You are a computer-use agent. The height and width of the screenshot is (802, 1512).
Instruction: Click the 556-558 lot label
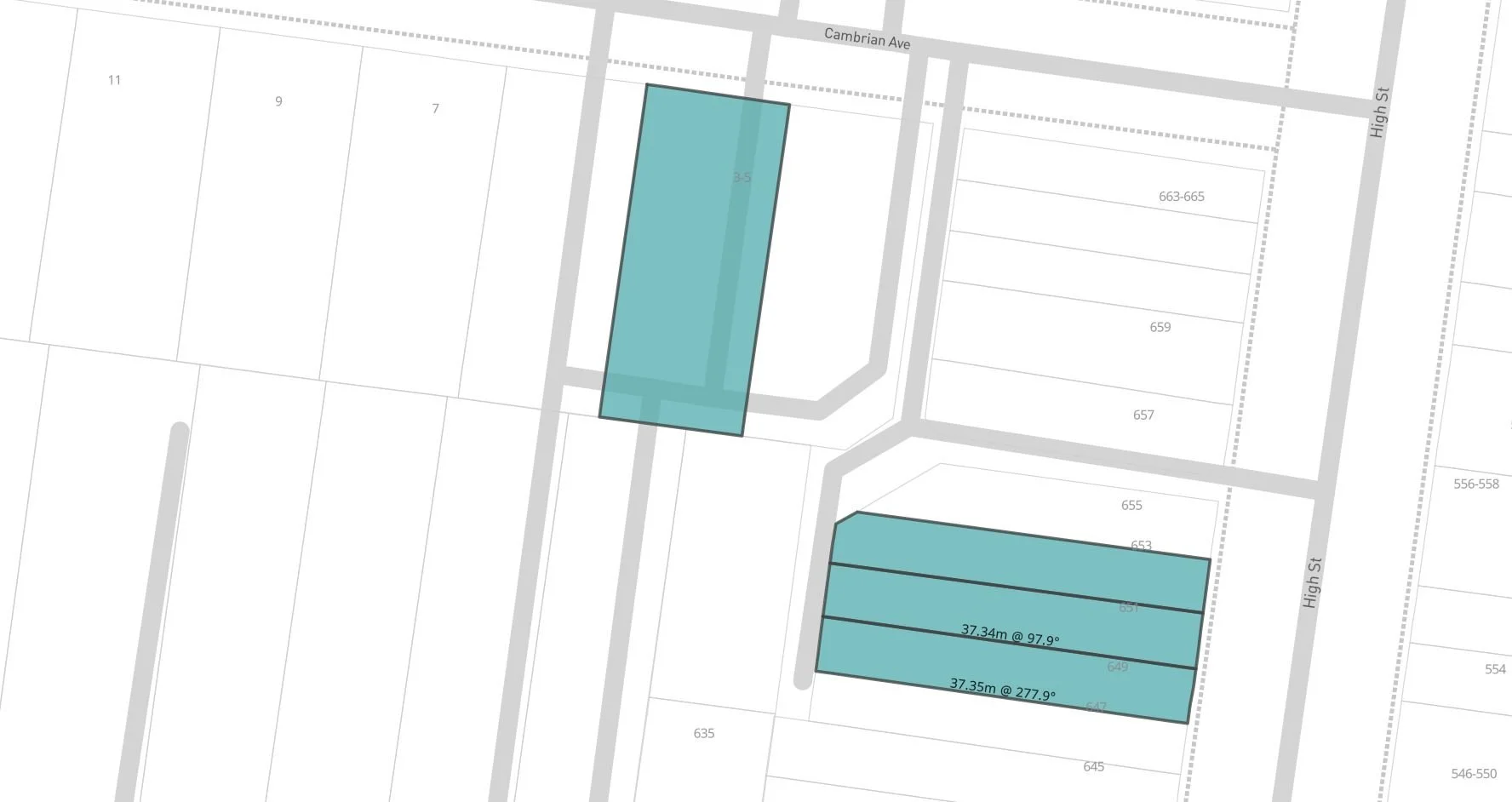click(x=1475, y=484)
